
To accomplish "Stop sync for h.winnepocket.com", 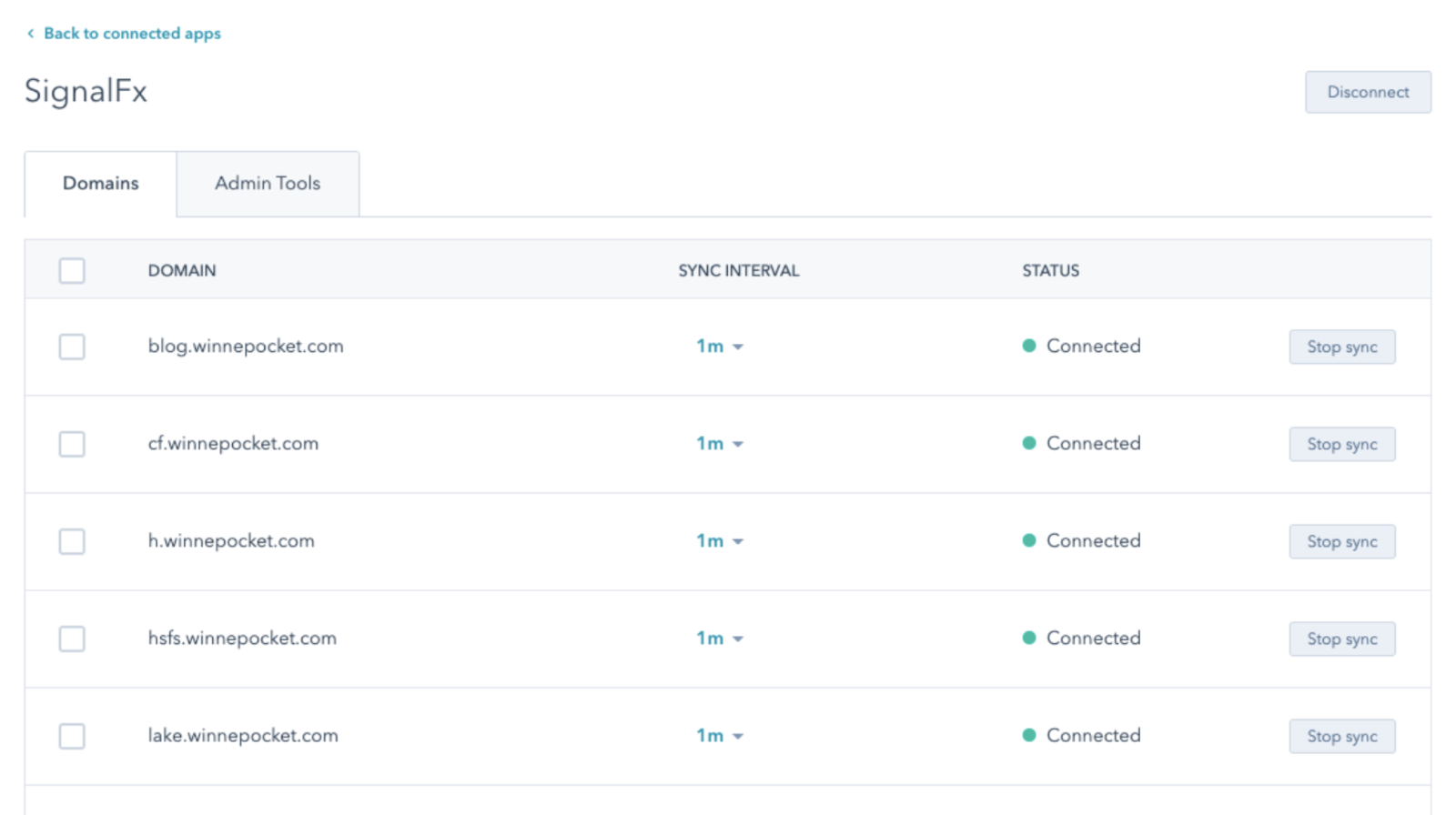I will [1341, 541].
